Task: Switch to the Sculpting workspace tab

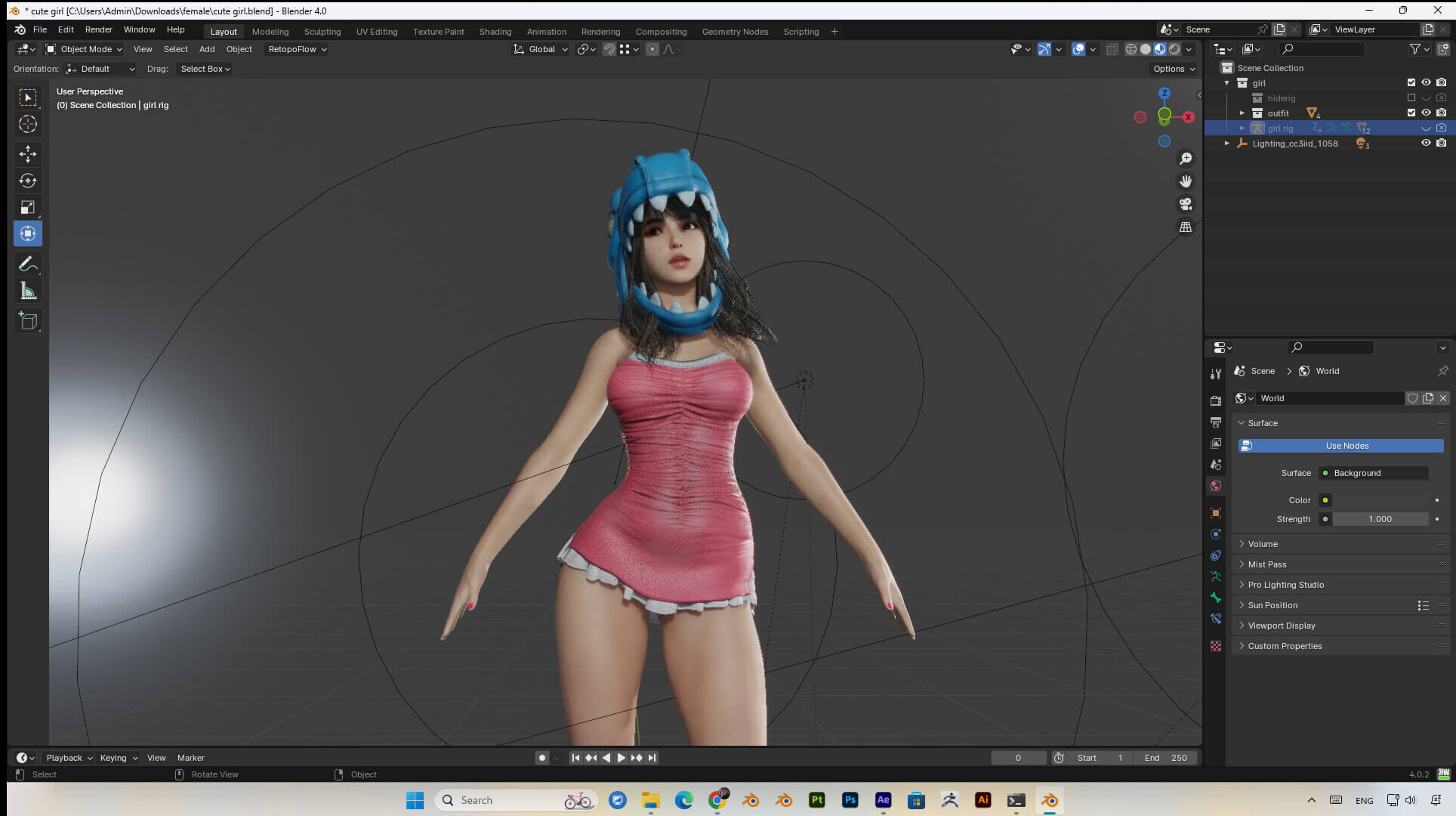Action: tap(322, 32)
